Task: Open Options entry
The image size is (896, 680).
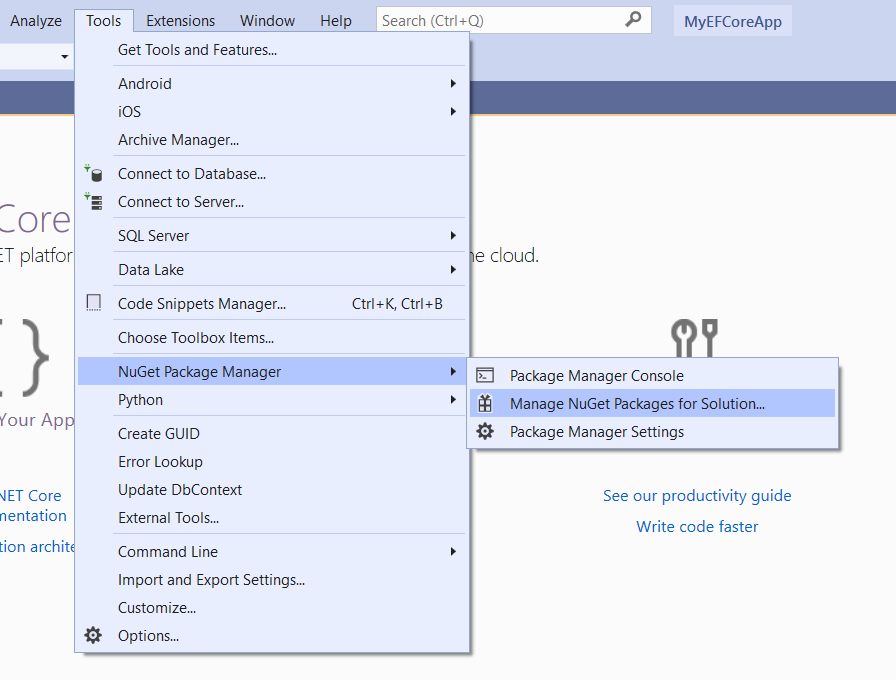Action: tap(272, 635)
